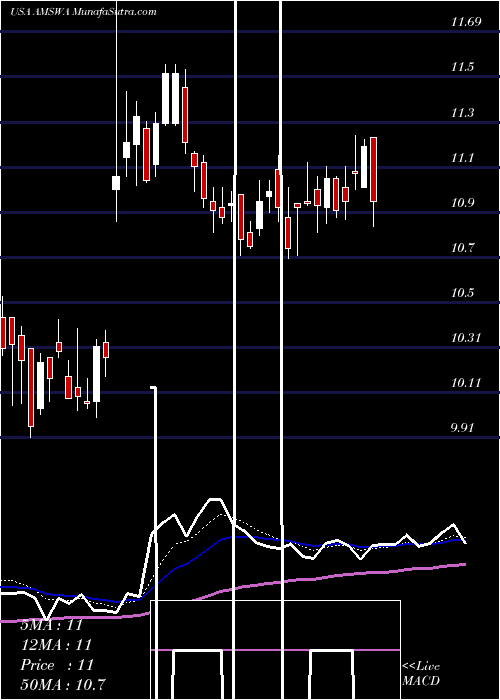The height and width of the screenshot is (700, 500).
Task: Click the <<Live MACD label
Action: tap(421, 674)
